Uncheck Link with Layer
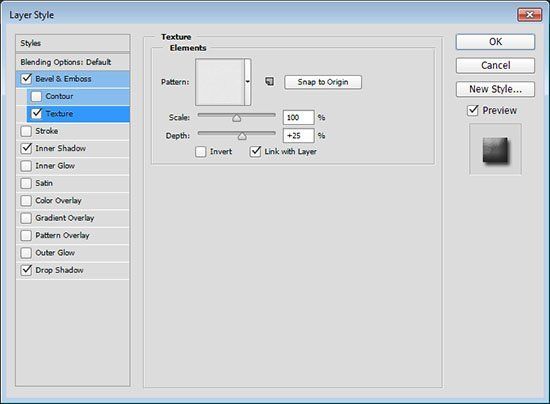 coord(255,152)
